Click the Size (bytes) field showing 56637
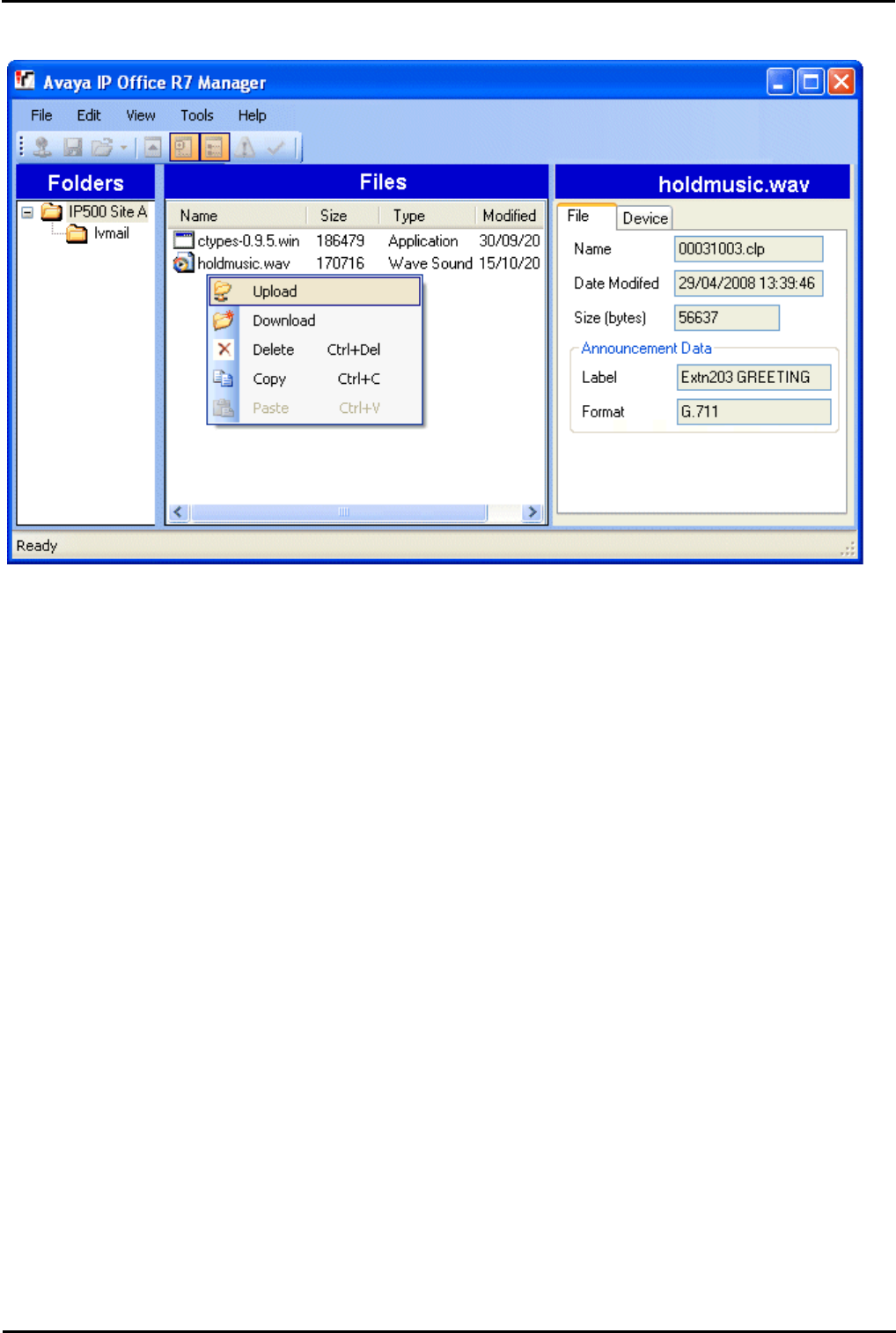896x1333 pixels. coord(727,318)
